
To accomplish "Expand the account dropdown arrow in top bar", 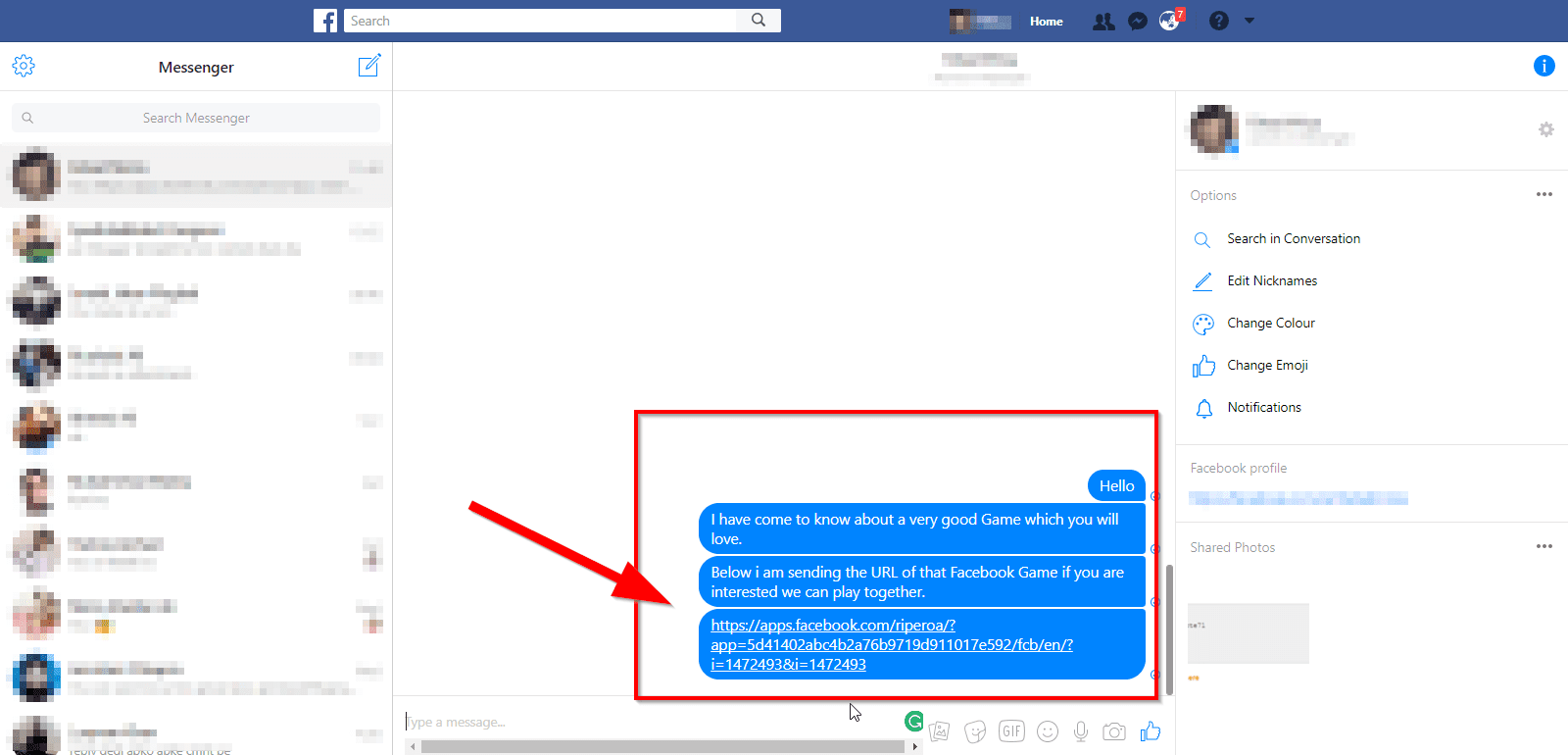I will 1249,21.
